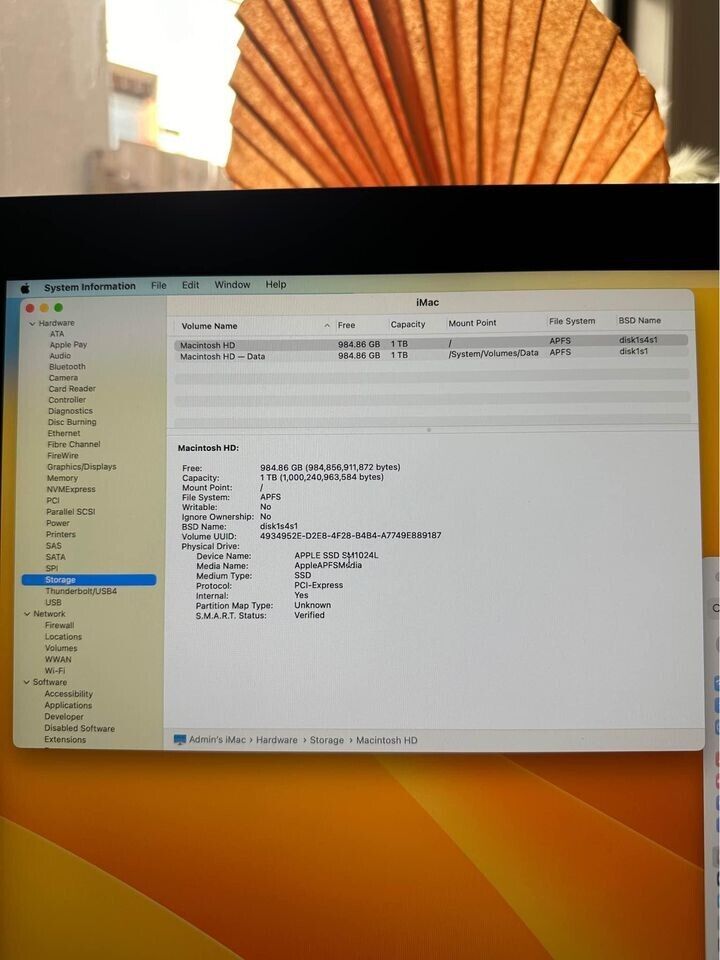720x960 pixels.
Task: Select WWAN under Network
Action: (x=58, y=659)
